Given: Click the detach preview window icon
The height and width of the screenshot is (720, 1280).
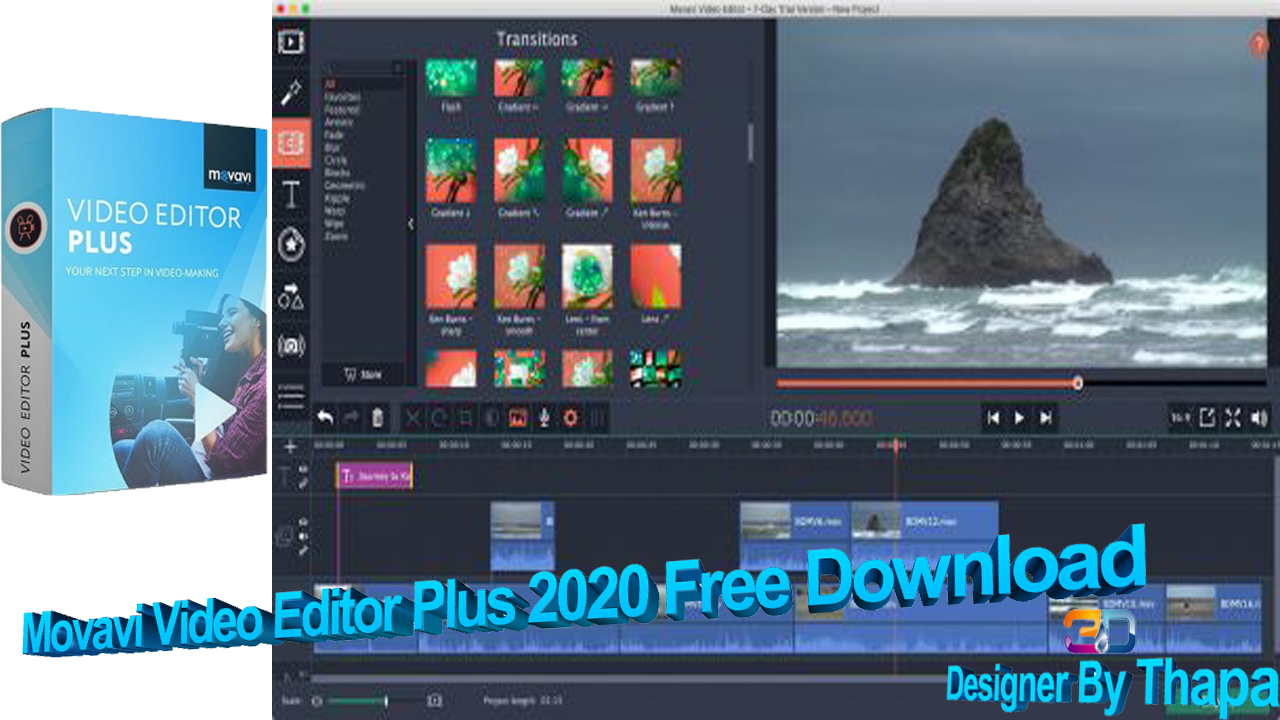Looking at the screenshot, I should (x=1208, y=418).
